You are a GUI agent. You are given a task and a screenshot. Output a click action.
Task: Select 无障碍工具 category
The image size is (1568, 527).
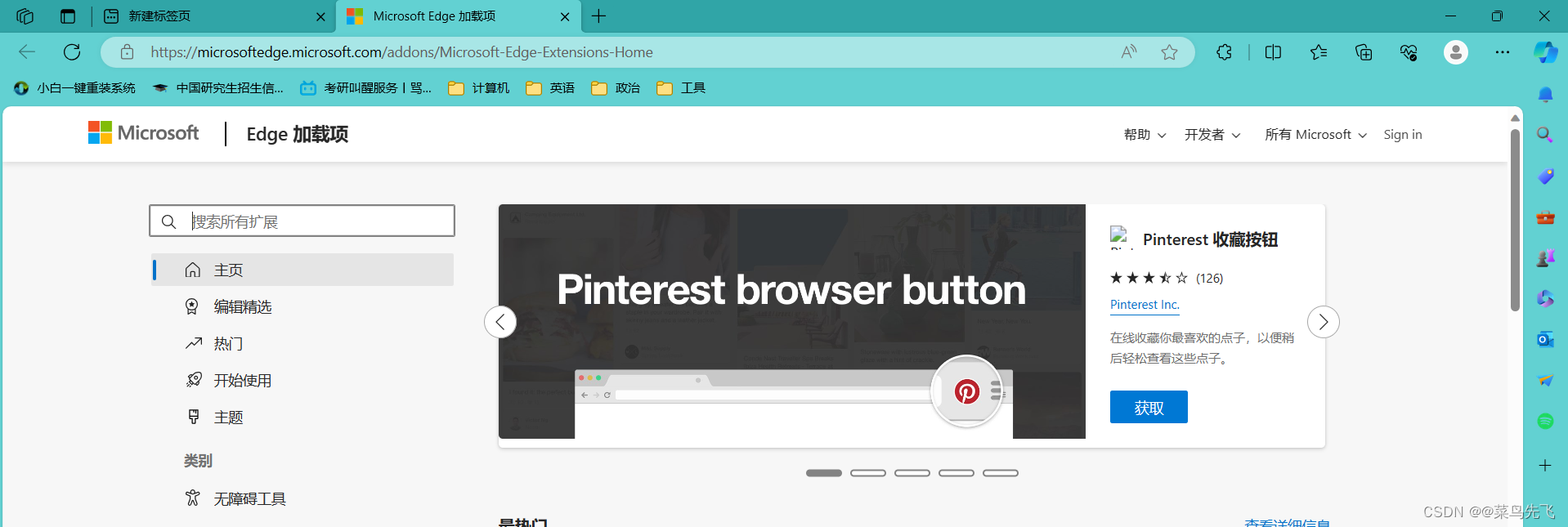[303, 498]
